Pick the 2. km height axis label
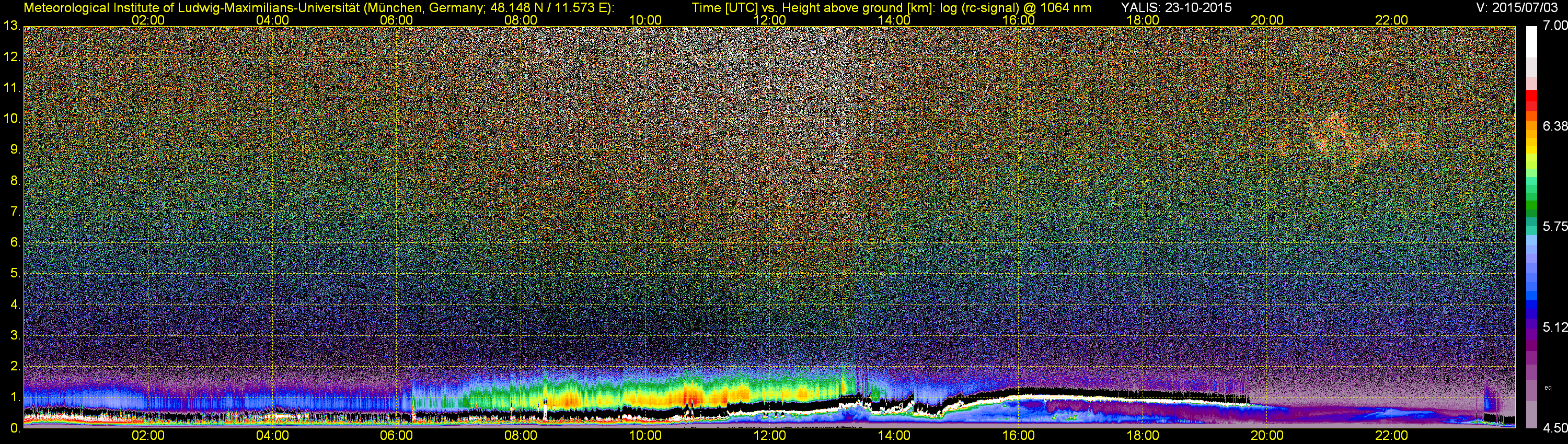 (15, 366)
